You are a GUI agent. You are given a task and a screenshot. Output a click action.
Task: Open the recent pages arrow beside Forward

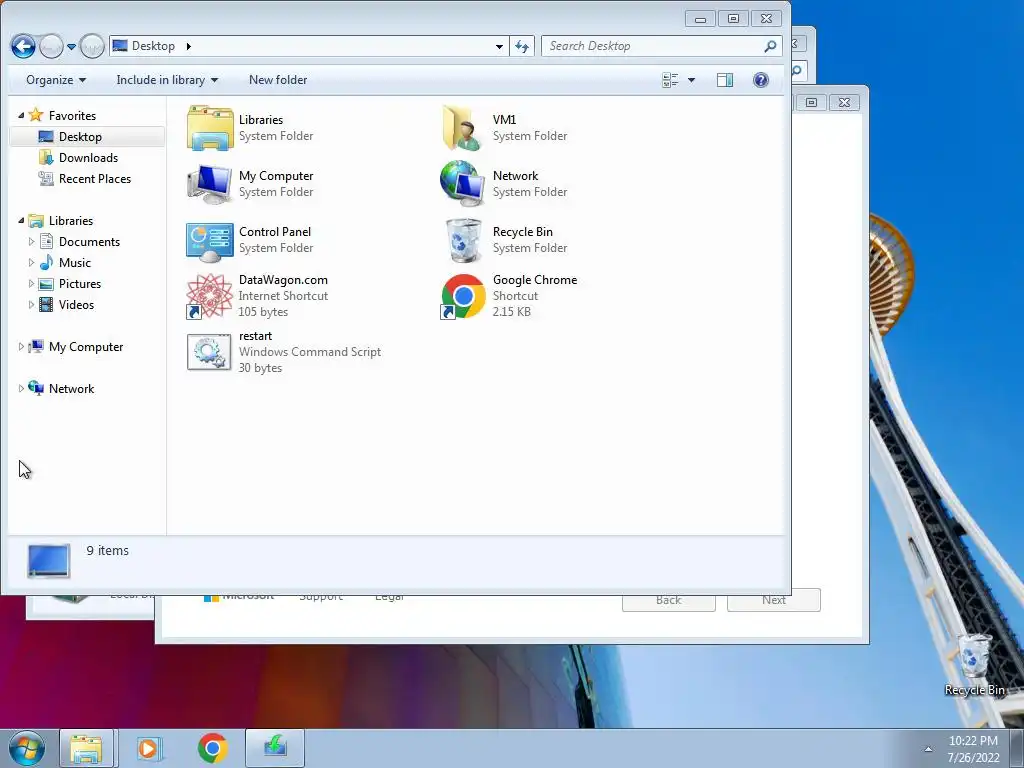pos(71,46)
